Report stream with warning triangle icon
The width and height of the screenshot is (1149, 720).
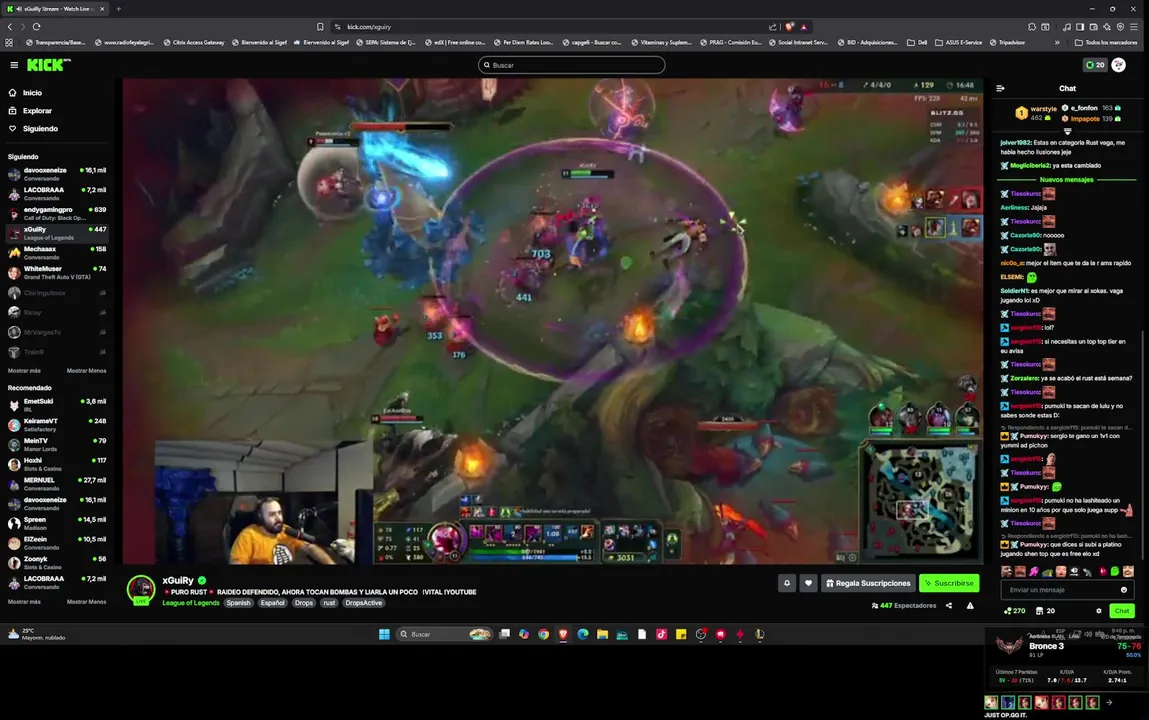pos(970,606)
